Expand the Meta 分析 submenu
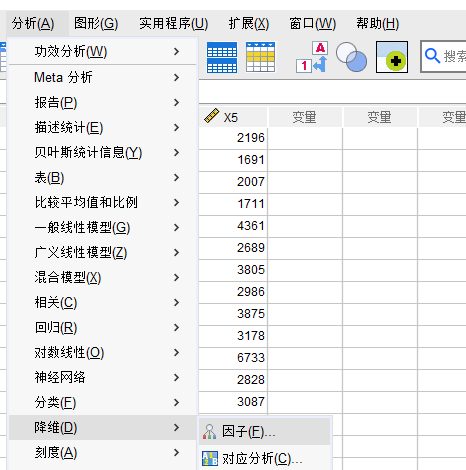The width and height of the screenshot is (466, 470). tap(102, 77)
